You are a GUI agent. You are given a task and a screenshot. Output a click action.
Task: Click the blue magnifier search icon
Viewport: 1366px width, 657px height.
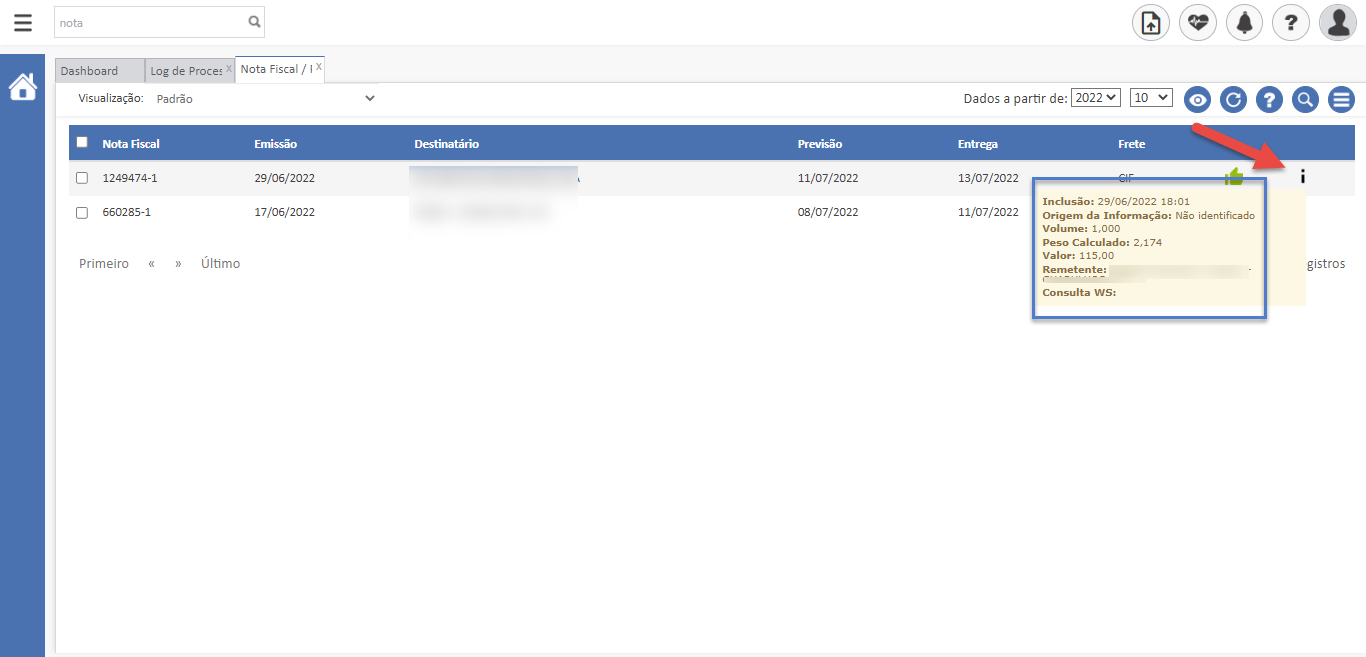coord(1305,99)
